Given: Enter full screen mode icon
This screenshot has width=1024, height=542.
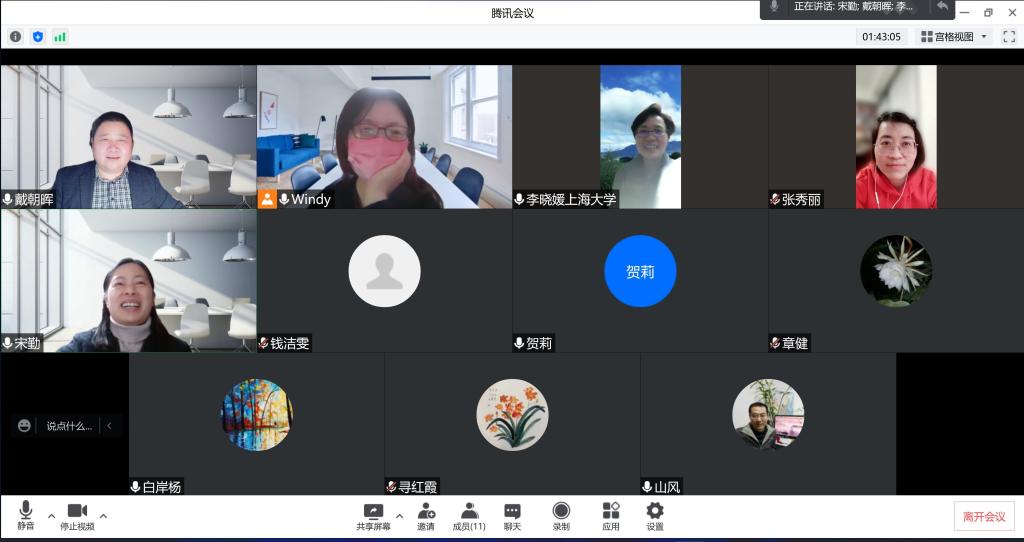Looking at the screenshot, I should tap(1009, 37).
